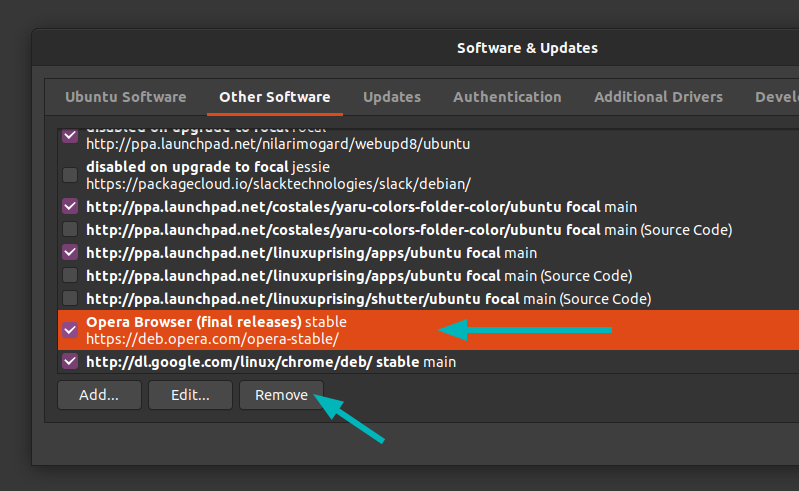799x491 pixels.
Task: Enable linuxuprising shutter Source Code checkbox
Action: click(70, 298)
